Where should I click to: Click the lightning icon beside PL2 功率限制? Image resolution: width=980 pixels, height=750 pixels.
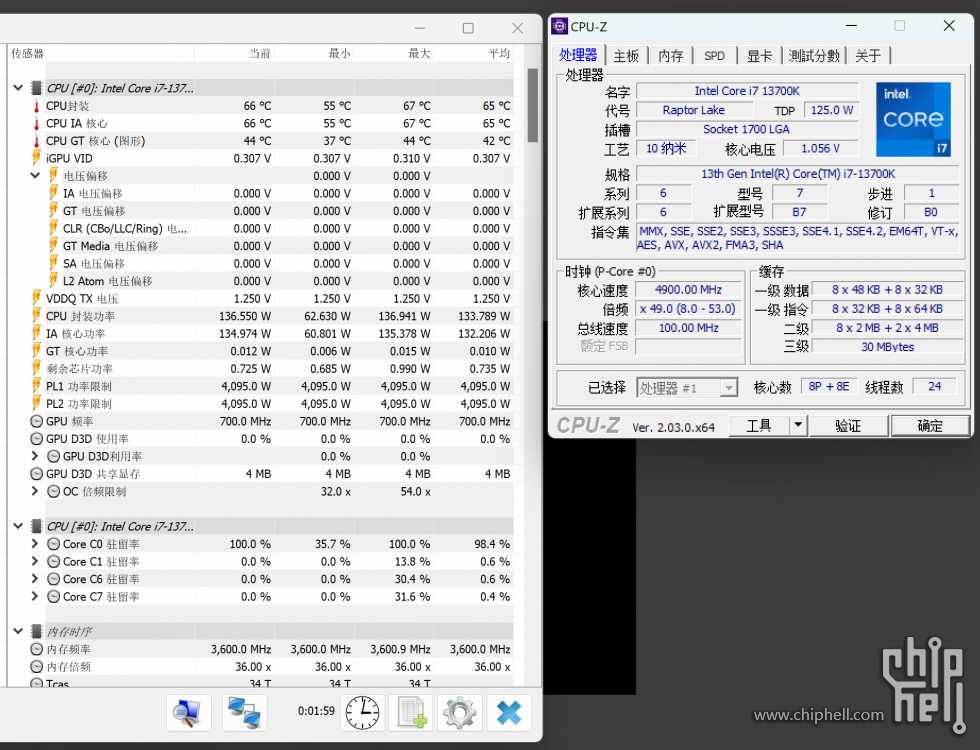(36, 403)
